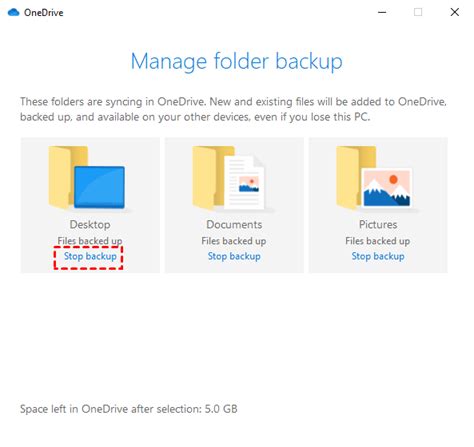
Task: Stop backup for Documents folder
Action: click(x=234, y=256)
